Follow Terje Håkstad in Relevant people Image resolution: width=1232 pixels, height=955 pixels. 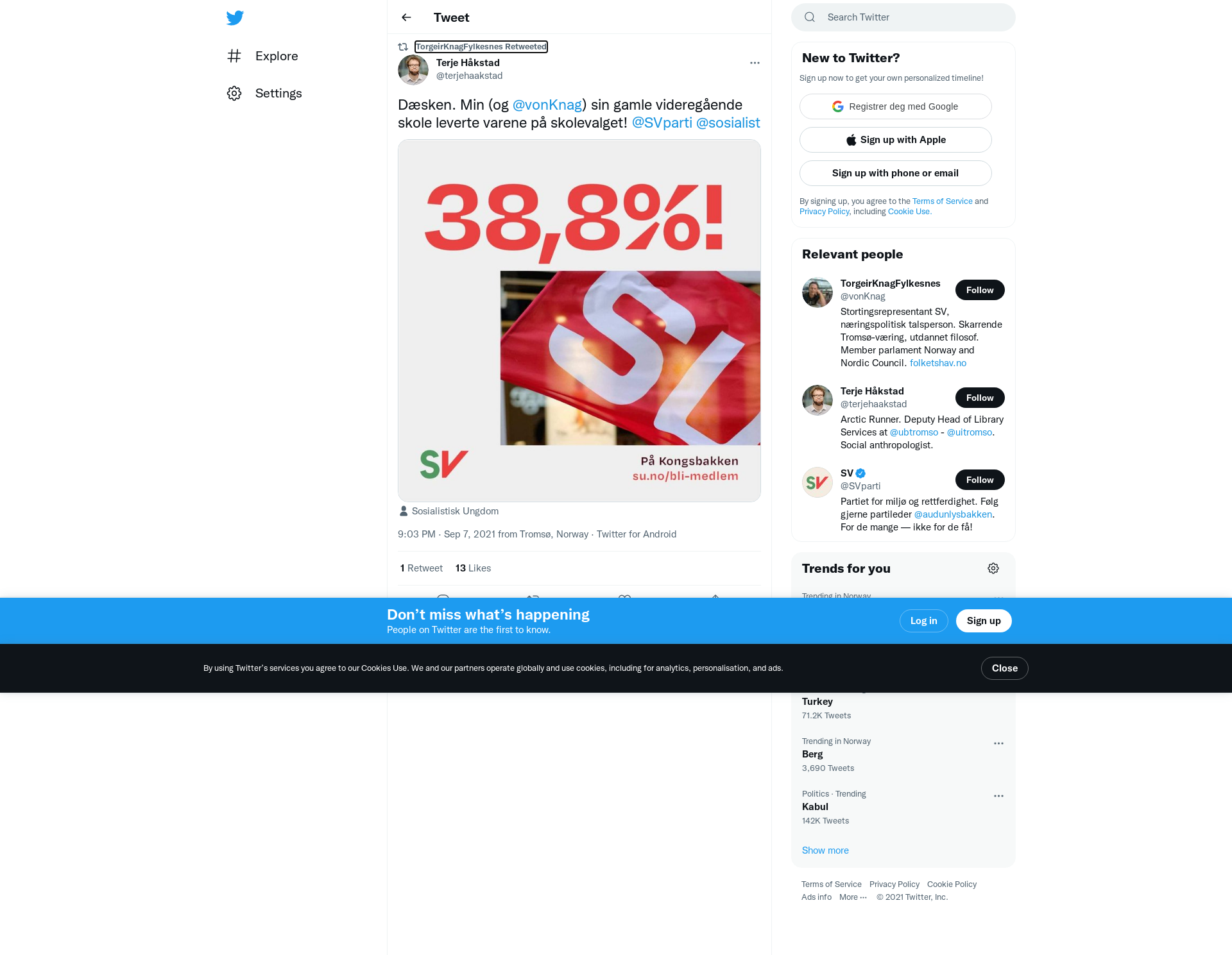click(980, 398)
